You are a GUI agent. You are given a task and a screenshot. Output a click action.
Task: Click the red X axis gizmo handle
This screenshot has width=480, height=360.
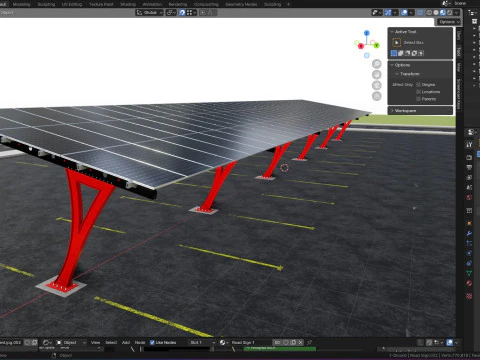click(361, 46)
